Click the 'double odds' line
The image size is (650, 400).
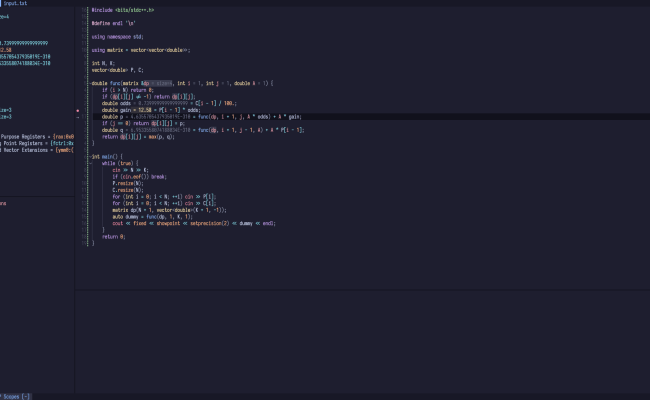pos(170,103)
